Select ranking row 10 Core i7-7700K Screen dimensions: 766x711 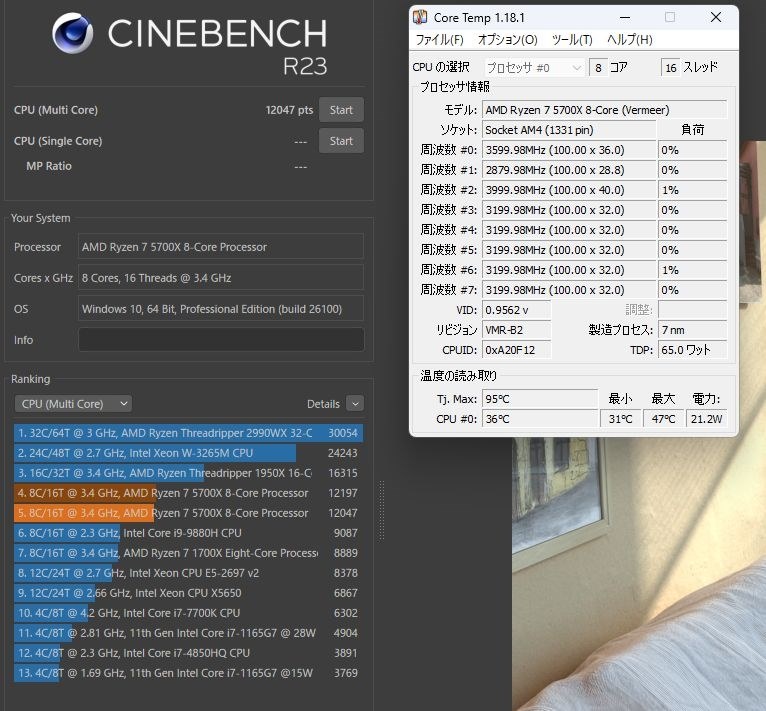188,613
